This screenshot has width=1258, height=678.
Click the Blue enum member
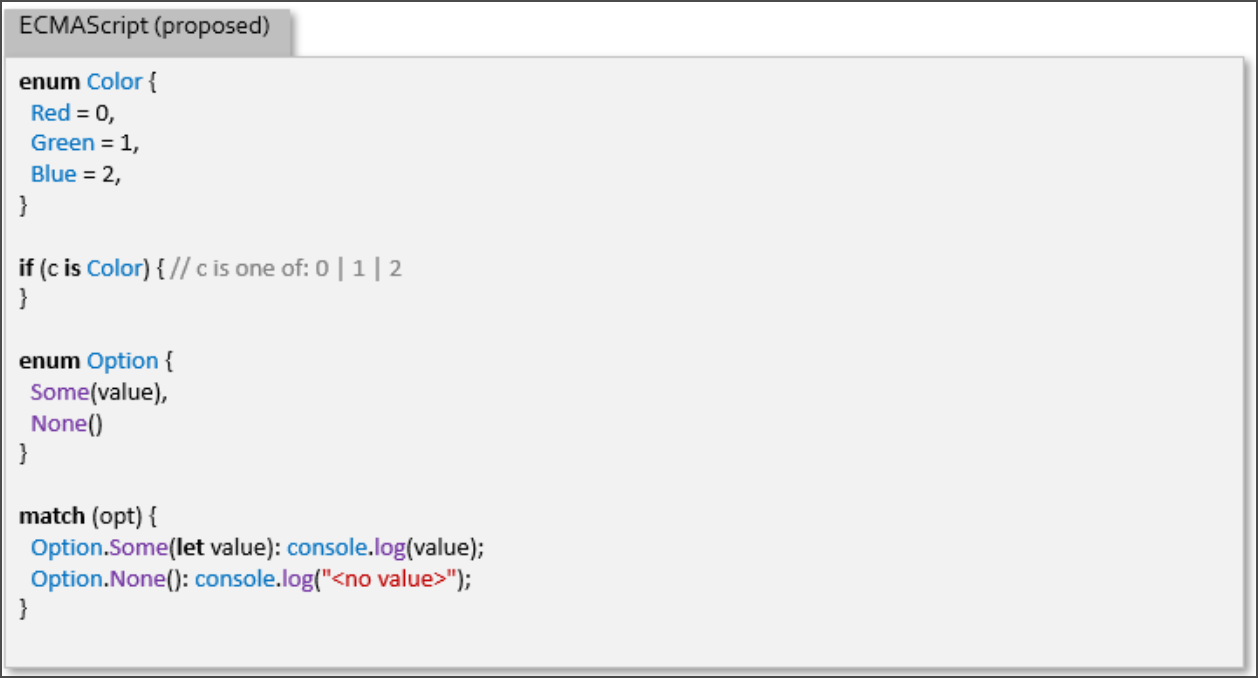[x=53, y=174]
